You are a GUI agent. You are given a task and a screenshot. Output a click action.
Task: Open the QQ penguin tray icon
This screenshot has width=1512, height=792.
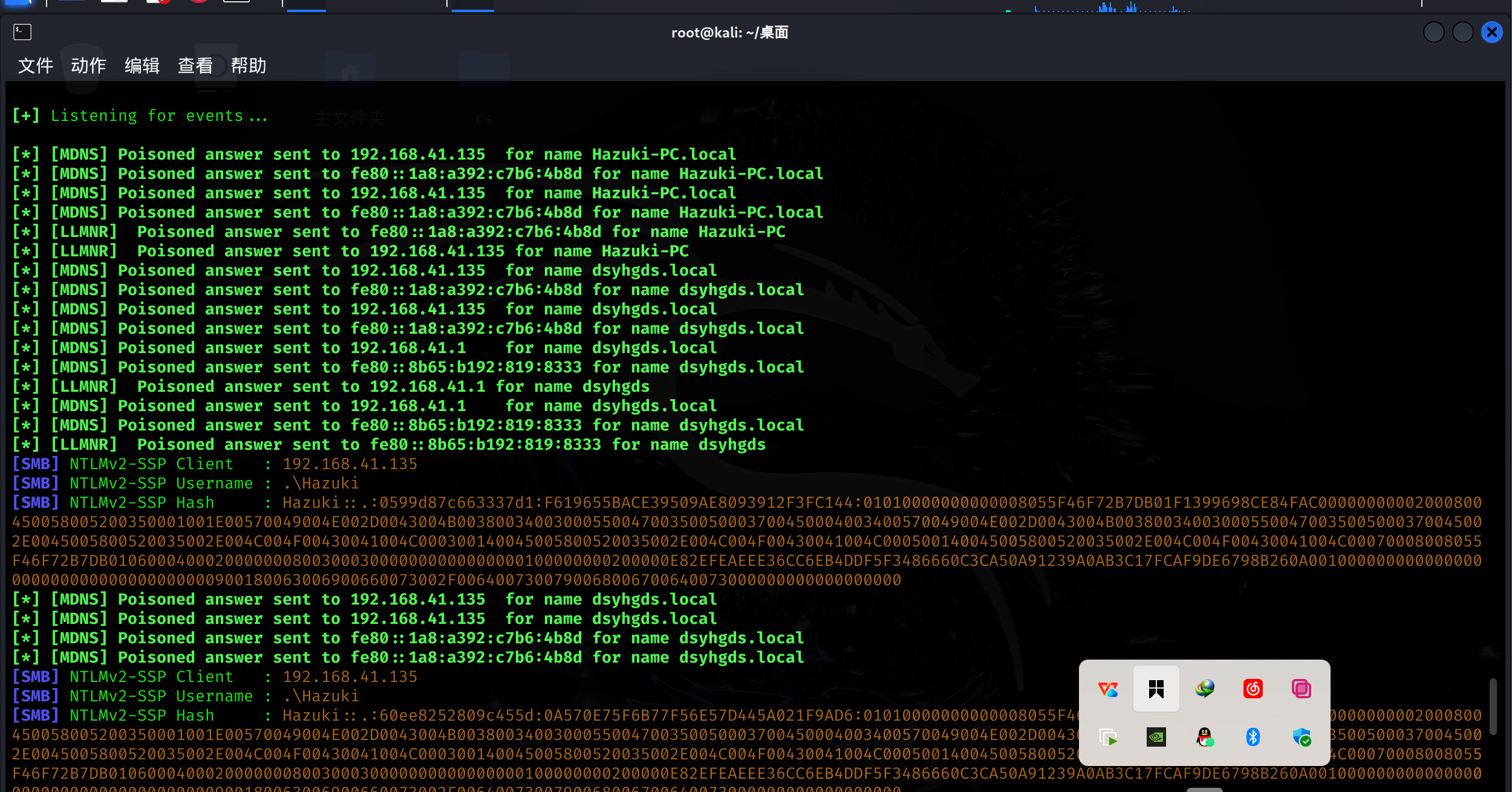point(1204,737)
